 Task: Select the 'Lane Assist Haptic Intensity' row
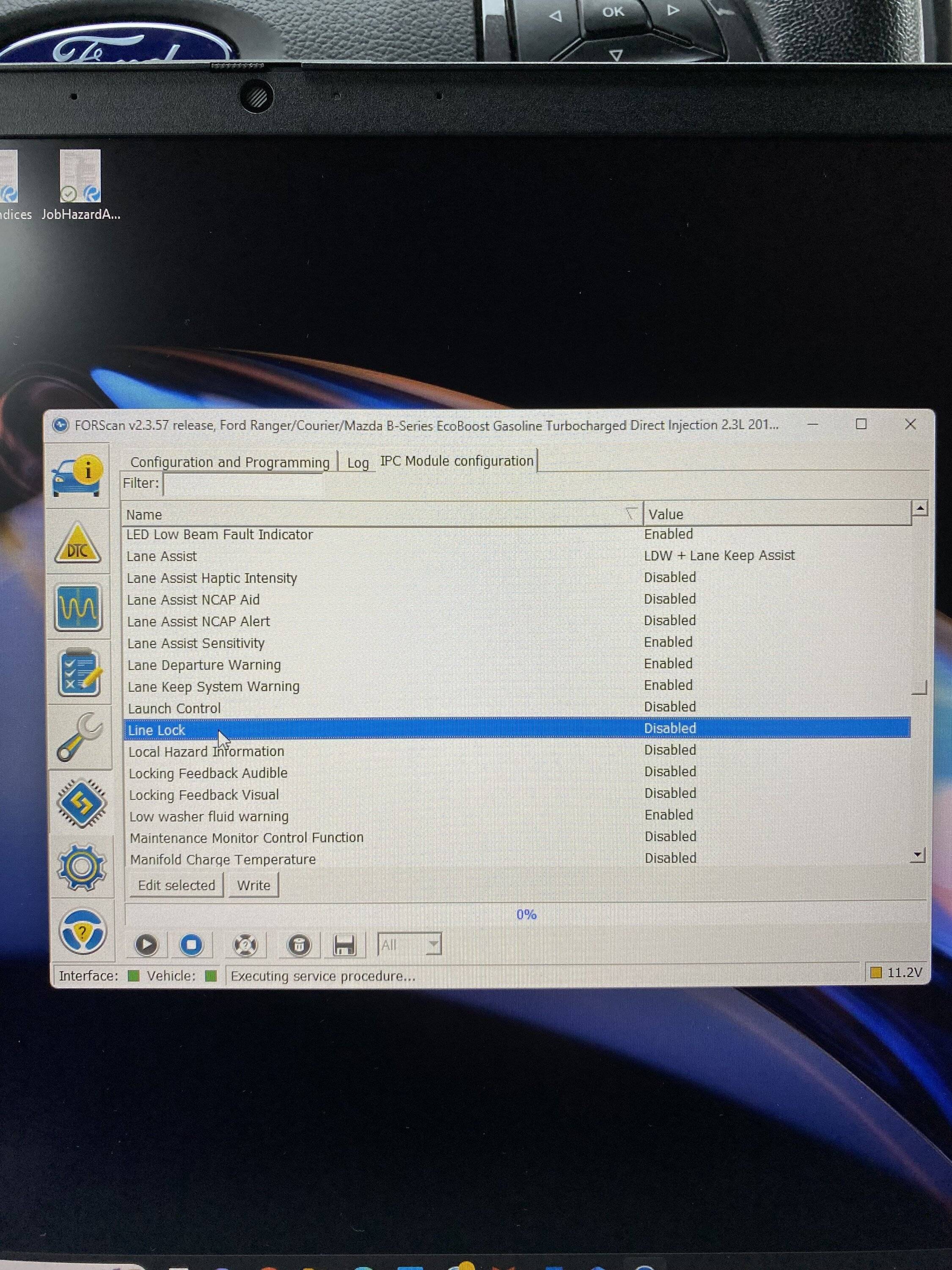click(517, 577)
